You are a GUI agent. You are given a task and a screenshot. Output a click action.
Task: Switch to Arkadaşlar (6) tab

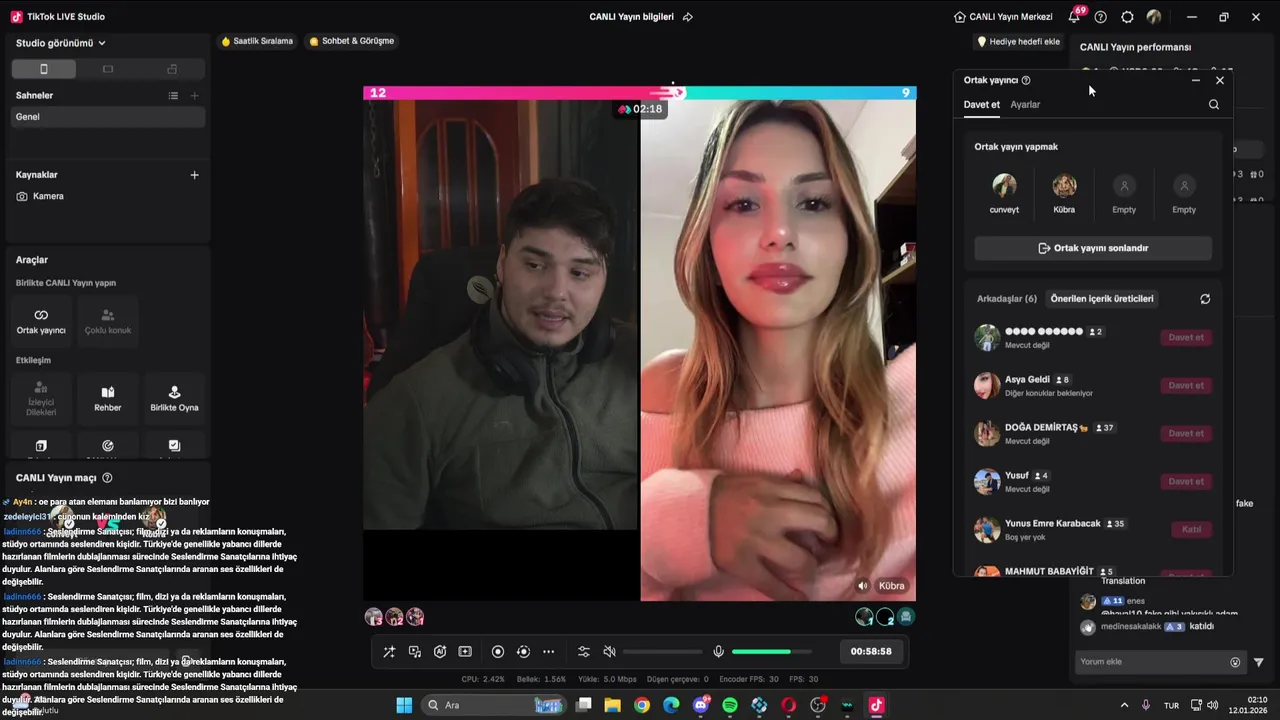(1007, 299)
